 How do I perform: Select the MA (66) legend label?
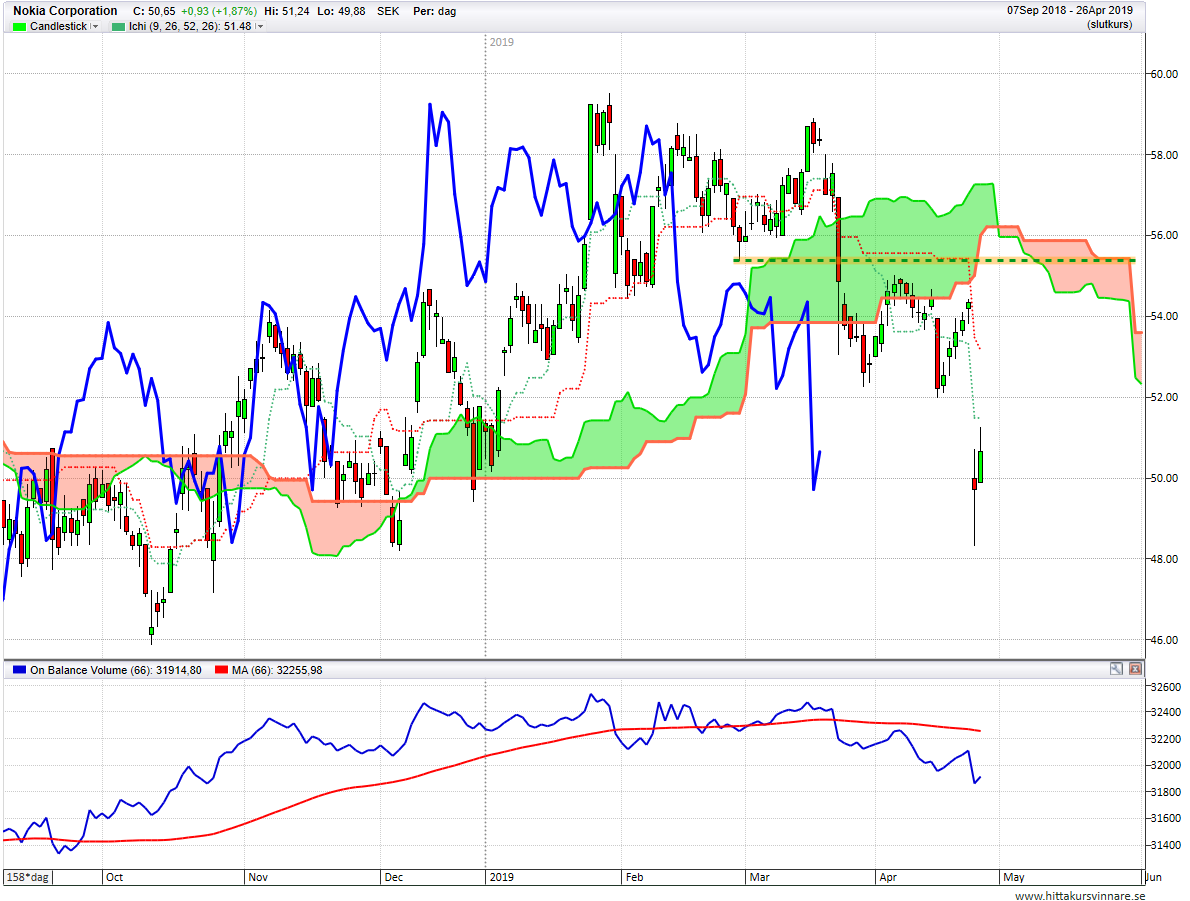point(277,670)
